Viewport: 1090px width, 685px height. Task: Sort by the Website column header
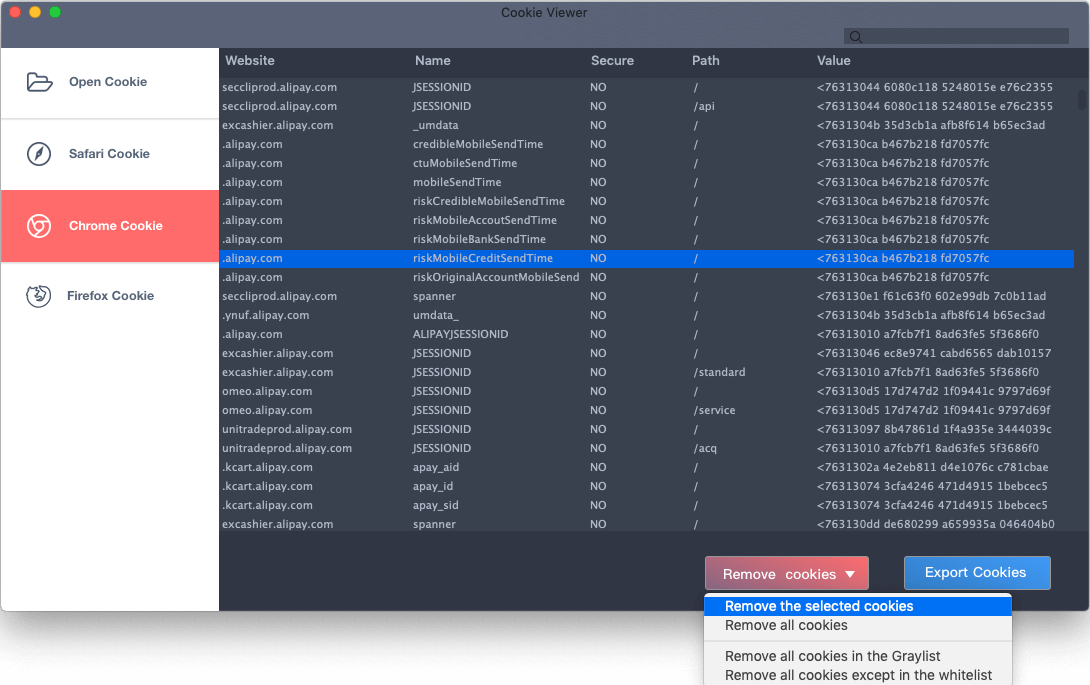tap(250, 61)
